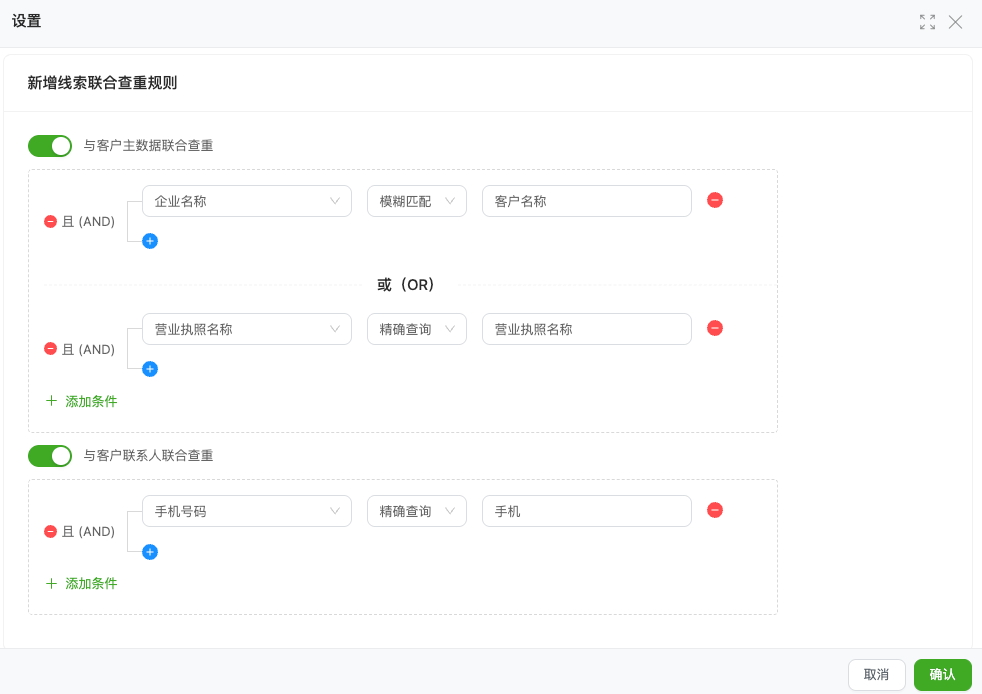Toggle off 与客户主数据联合查重

50,146
